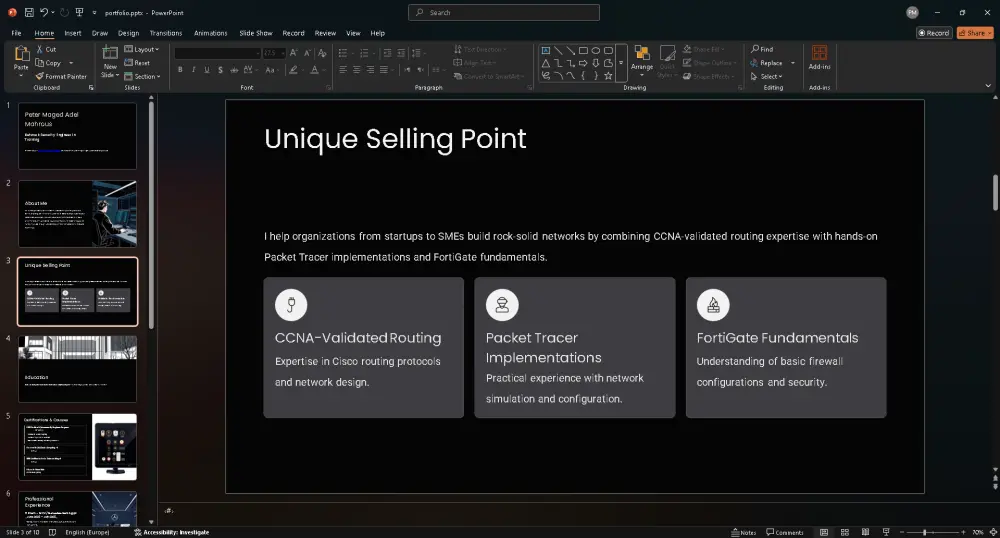The image size is (1000, 538).
Task: Select the Isosceles Triangle shape
Action: click(545, 63)
